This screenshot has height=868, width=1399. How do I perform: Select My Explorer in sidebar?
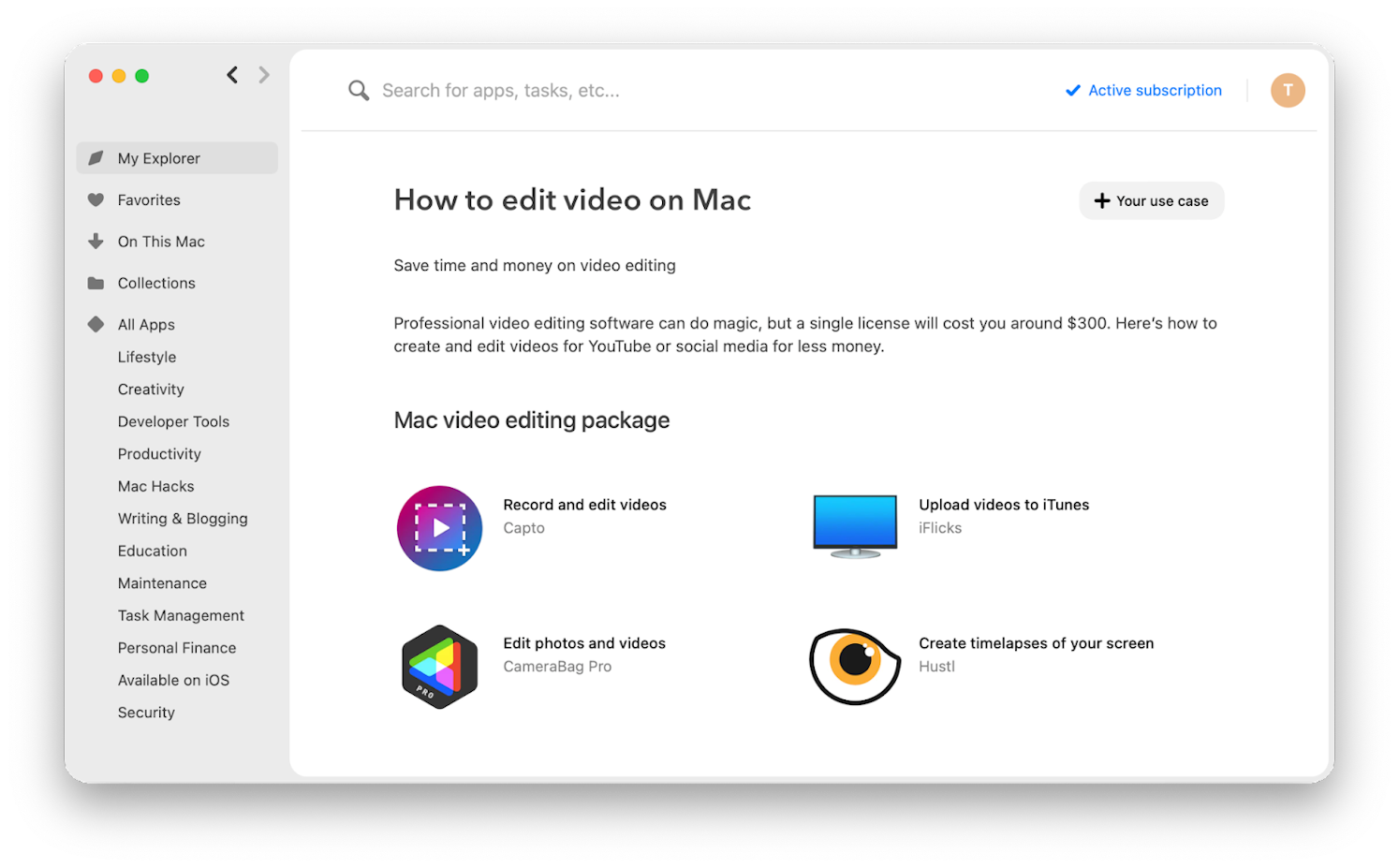point(159,158)
